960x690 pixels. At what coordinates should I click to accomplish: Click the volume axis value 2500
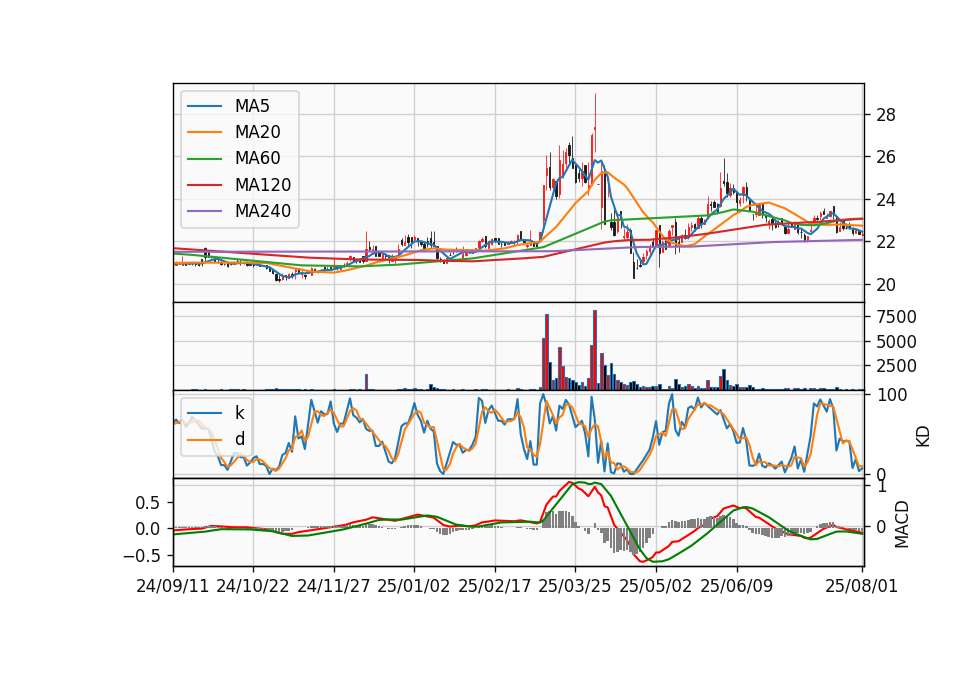[896, 366]
